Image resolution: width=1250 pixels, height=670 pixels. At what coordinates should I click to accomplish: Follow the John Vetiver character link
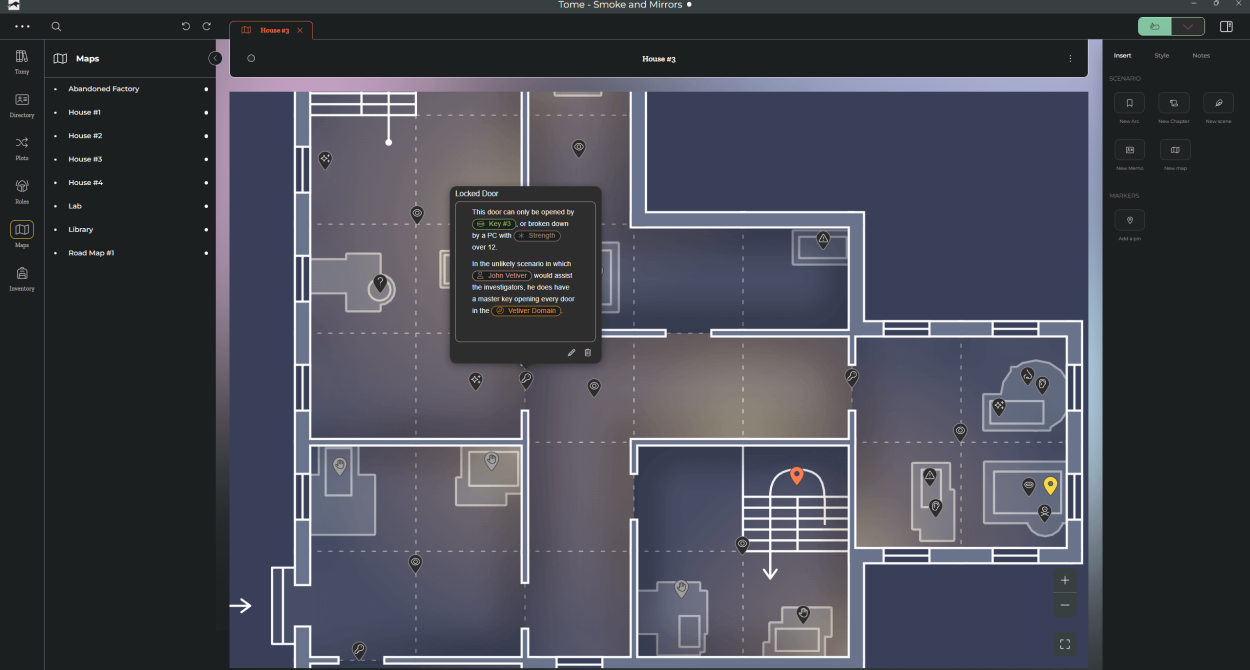[x=502, y=276]
